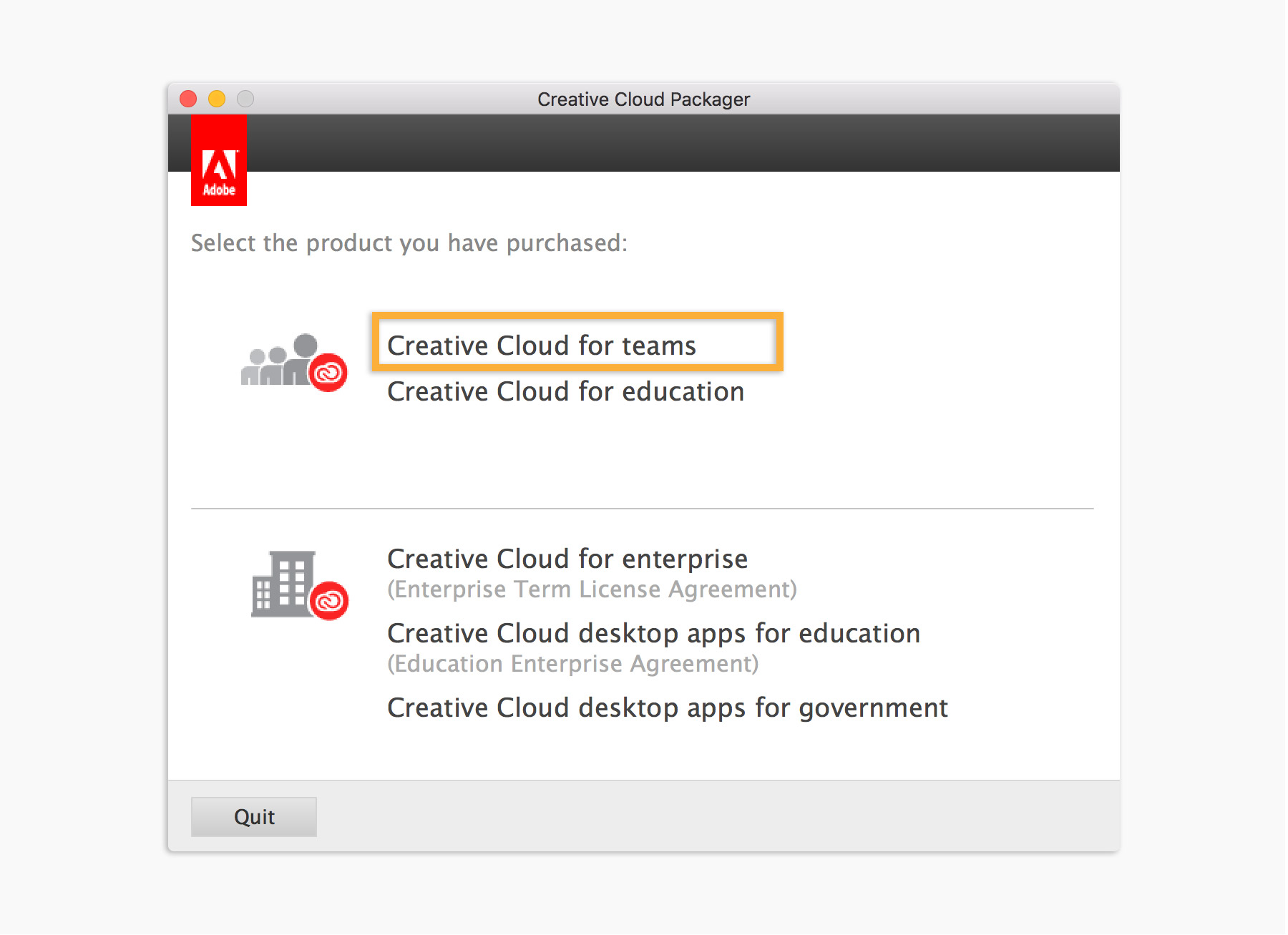Viewport: 1288px width, 935px height.
Task: Click the dark header banner beside Adobe logo
Action: tap(680, 143)
